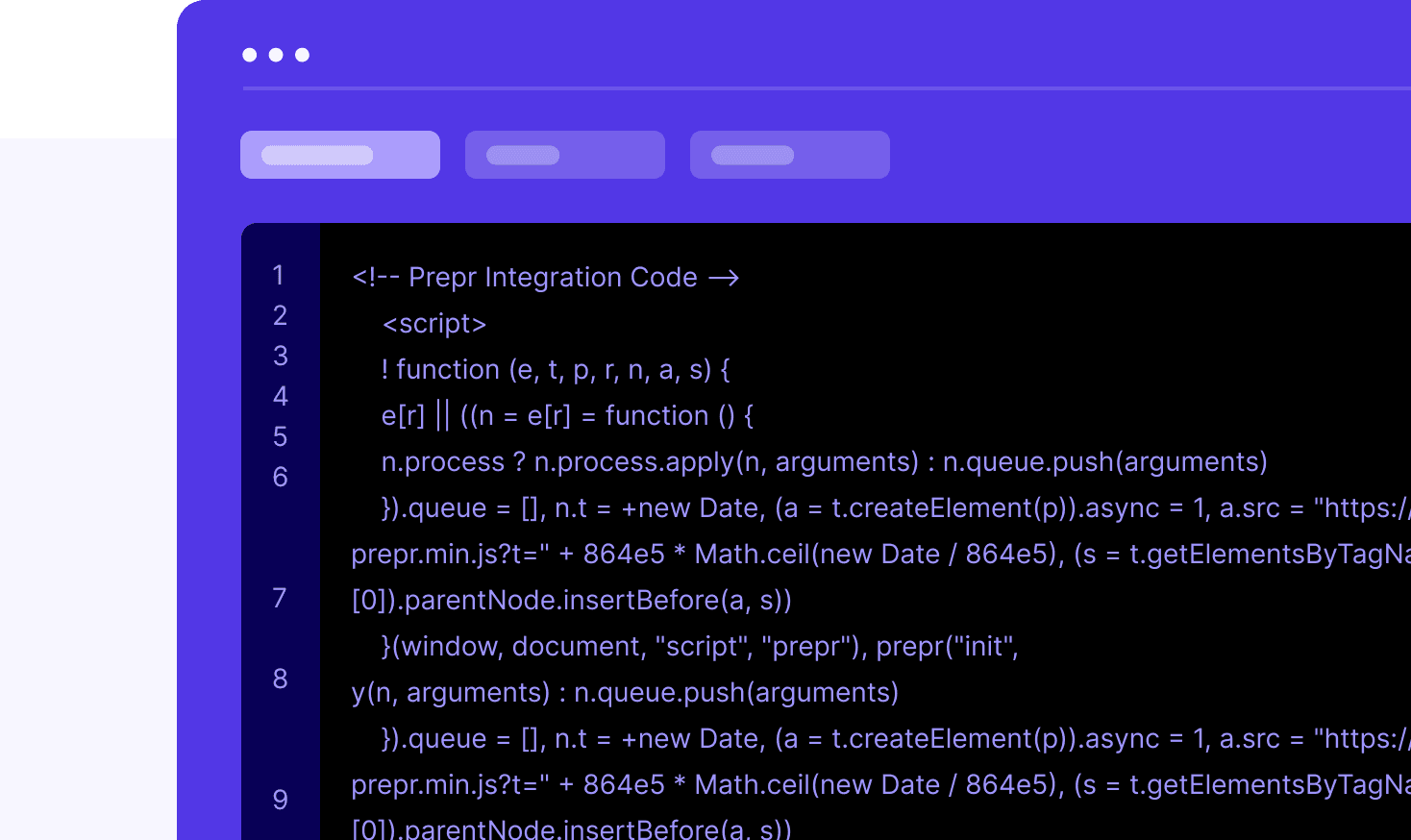Click the middle white window dot

tap(276, 55)
